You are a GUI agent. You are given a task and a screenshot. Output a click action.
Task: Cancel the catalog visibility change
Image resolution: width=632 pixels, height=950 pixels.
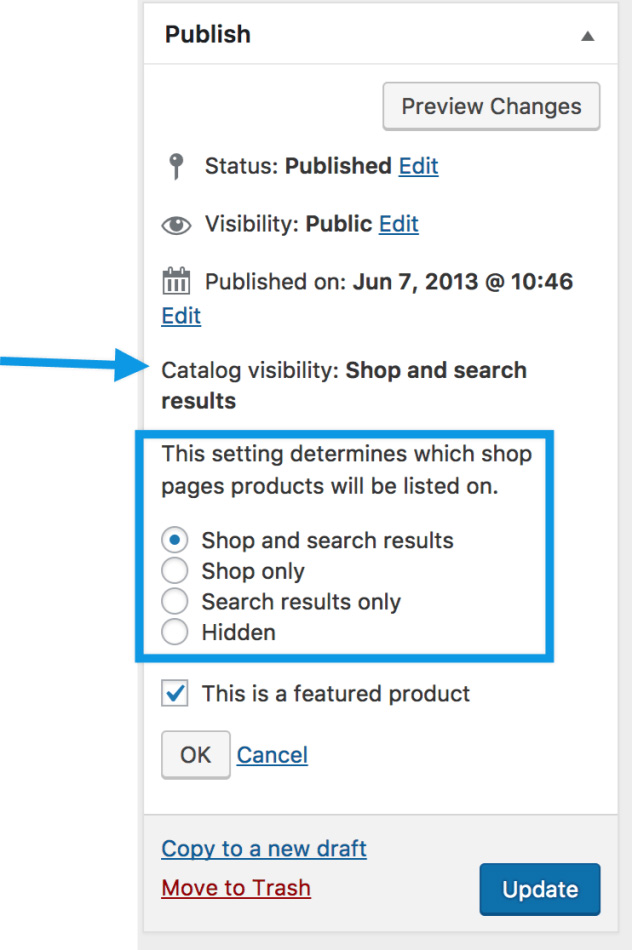point(272,755)
